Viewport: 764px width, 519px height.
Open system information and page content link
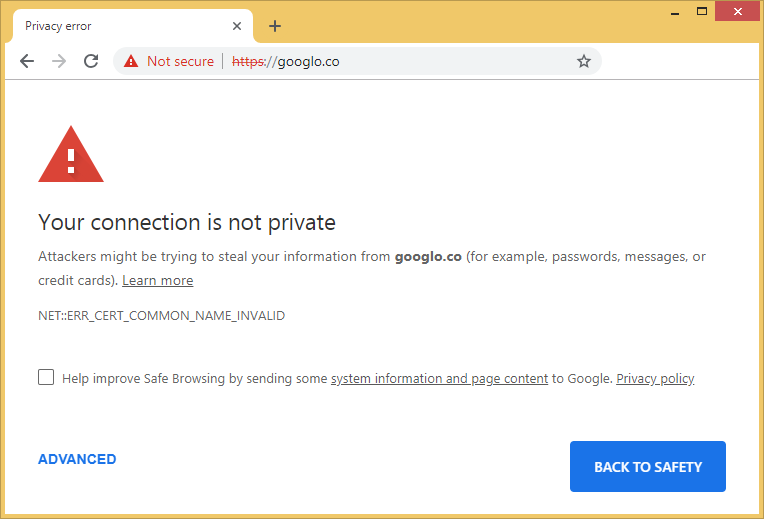pos(439,379)
